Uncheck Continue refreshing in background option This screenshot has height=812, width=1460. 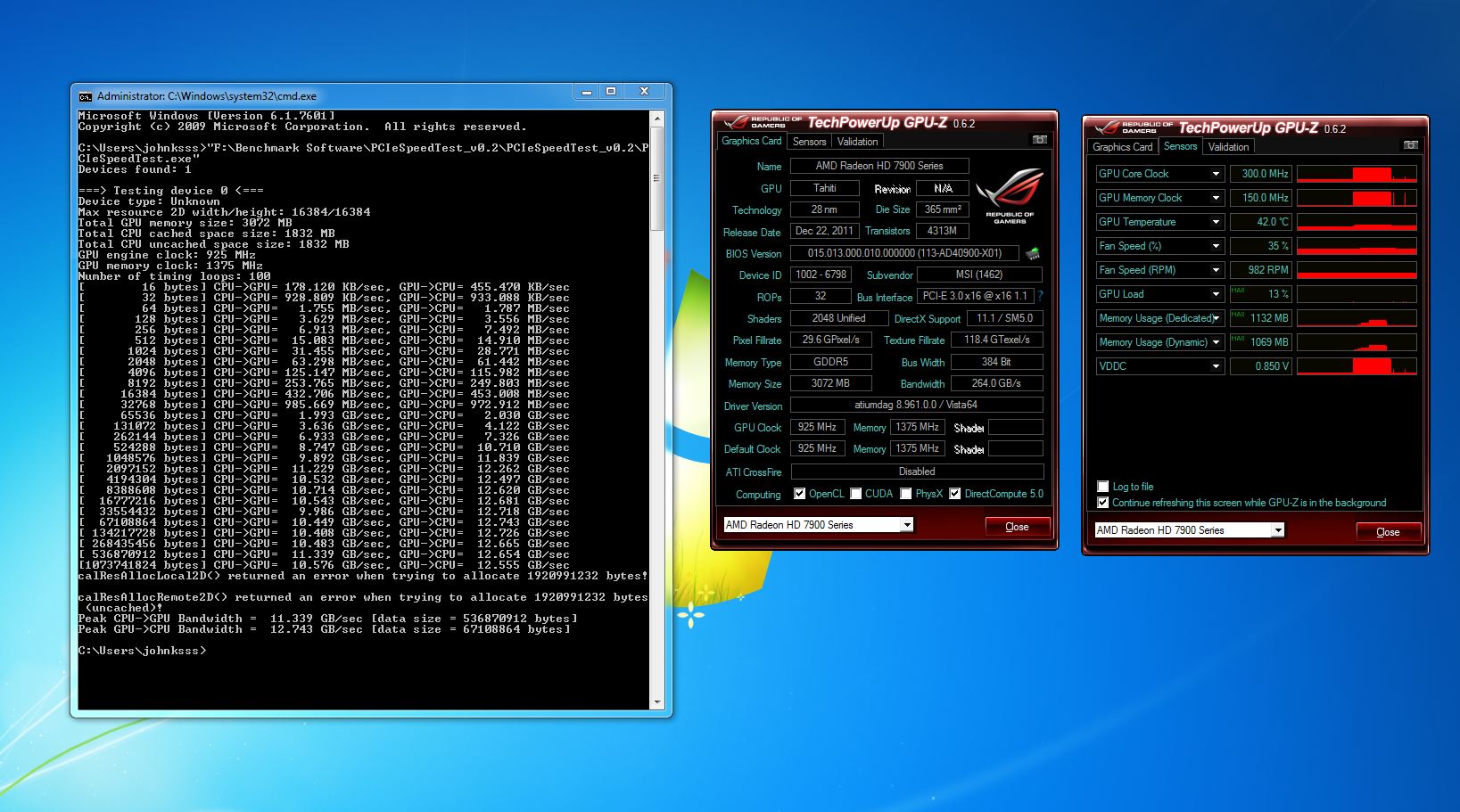[1103, 503]
